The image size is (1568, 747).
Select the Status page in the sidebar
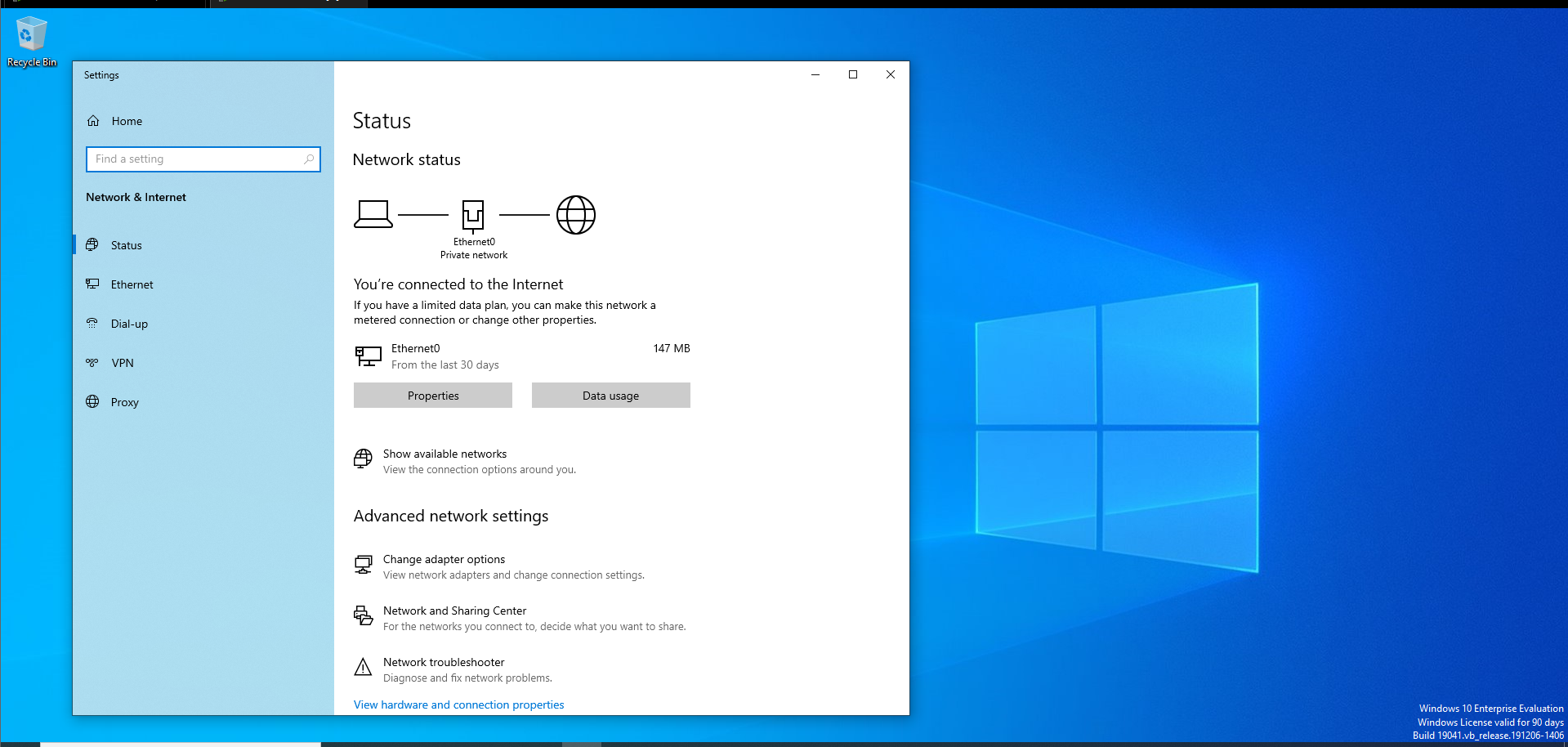pyautogui.click(x=127, y=245)
